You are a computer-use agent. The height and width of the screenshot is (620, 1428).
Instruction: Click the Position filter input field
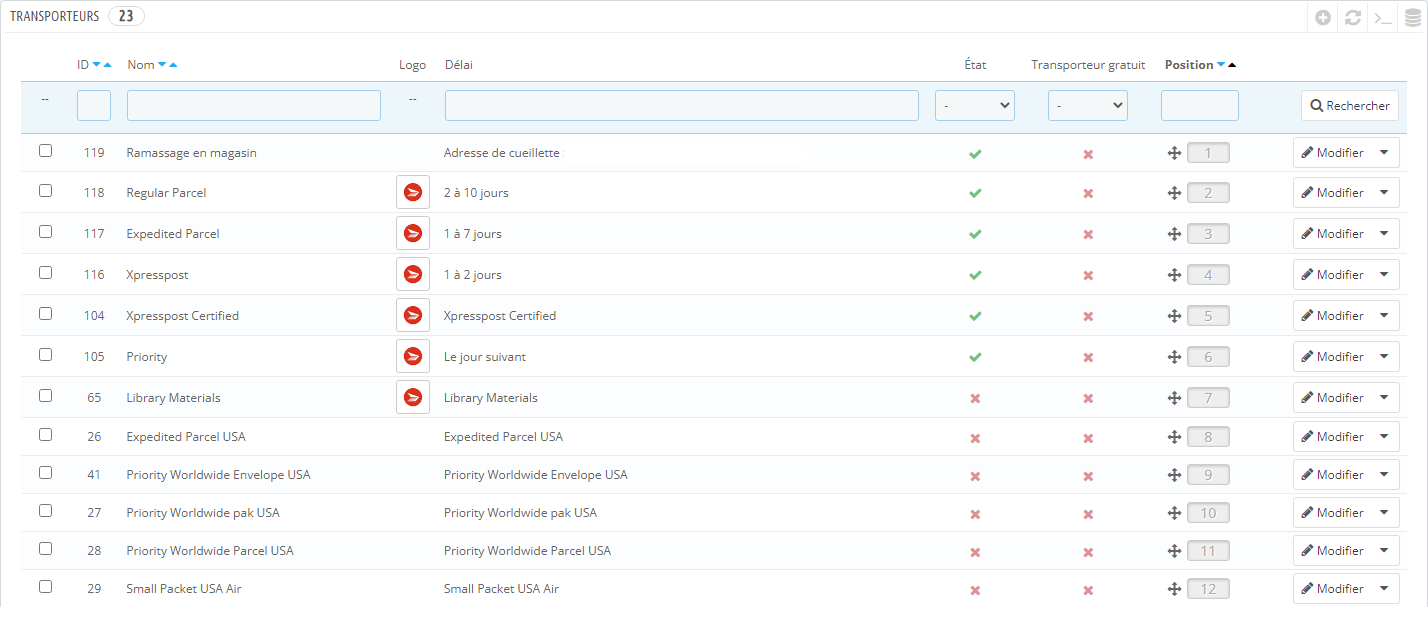tap(1200, 105)
